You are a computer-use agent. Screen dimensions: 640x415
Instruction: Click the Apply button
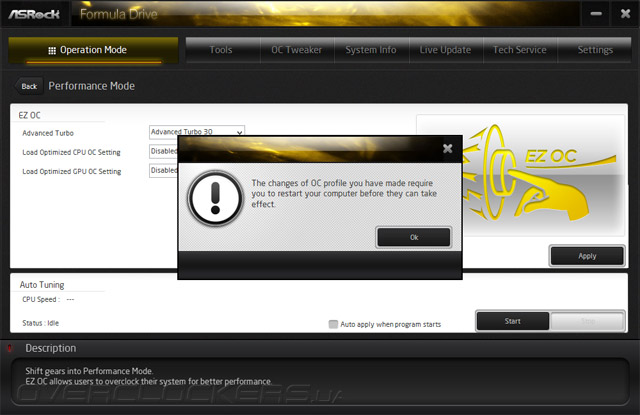pyautogui.click(x=587, y=256)
